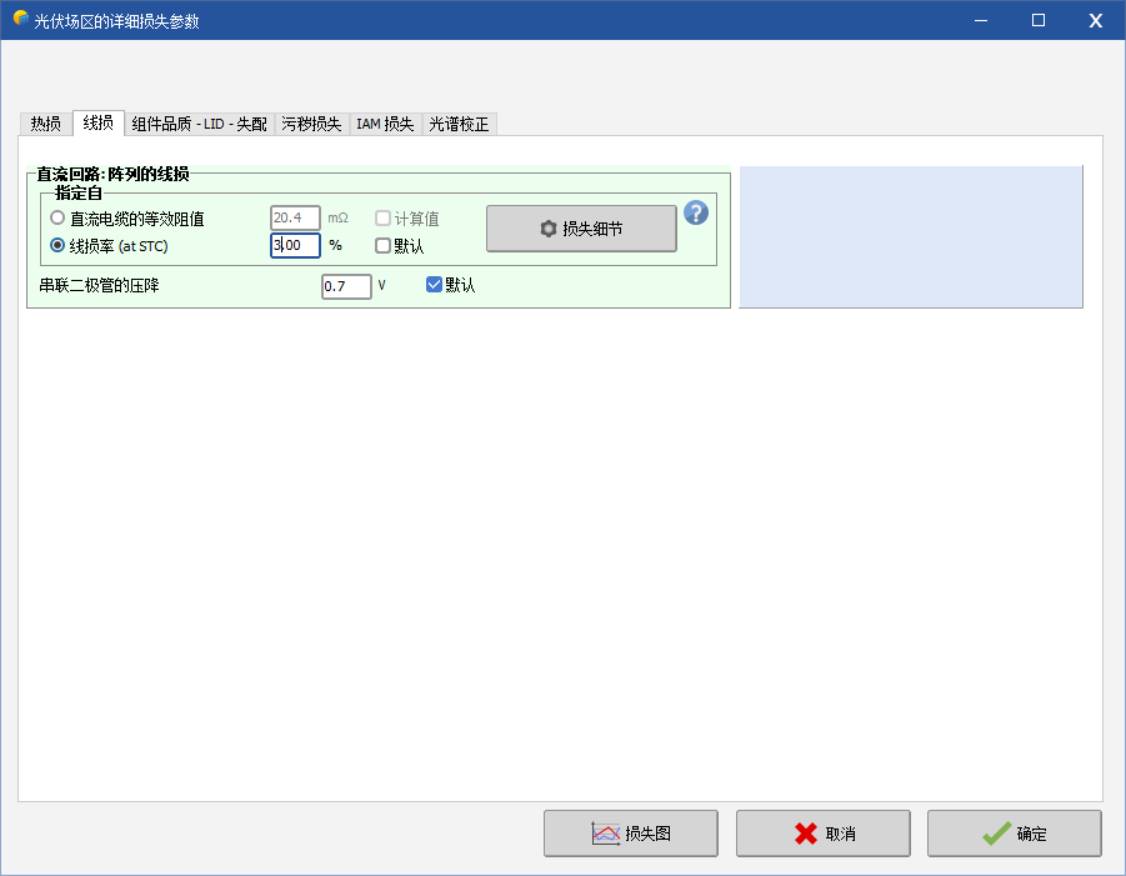Show the 损失图 loss diagram
The height and width of the screenshot is (876, 1126).
click(x=630, y=833)
